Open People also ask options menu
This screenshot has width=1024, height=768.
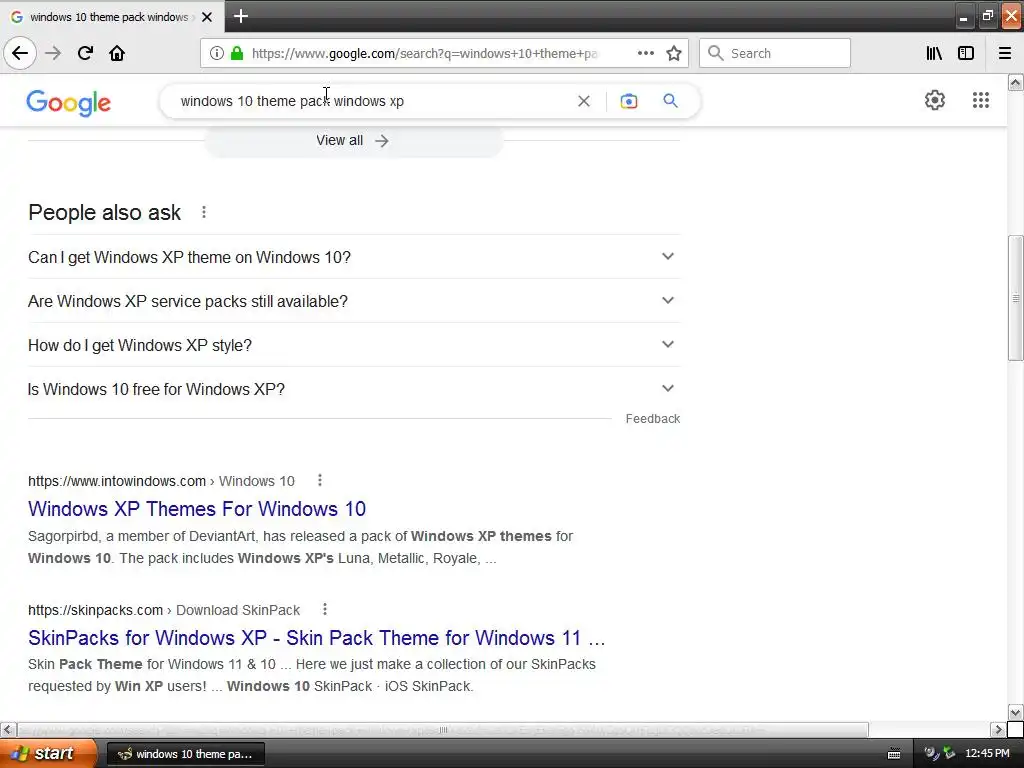pyautogui.click(x=204, y=212)
